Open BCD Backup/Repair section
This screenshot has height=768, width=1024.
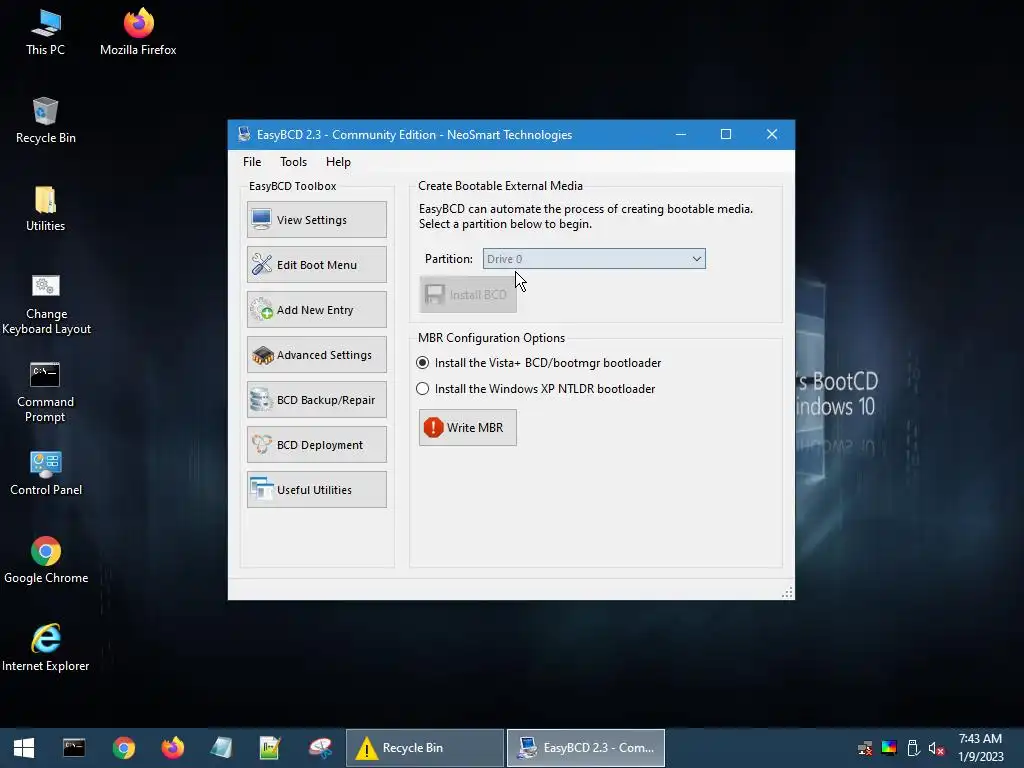(317, 400)
